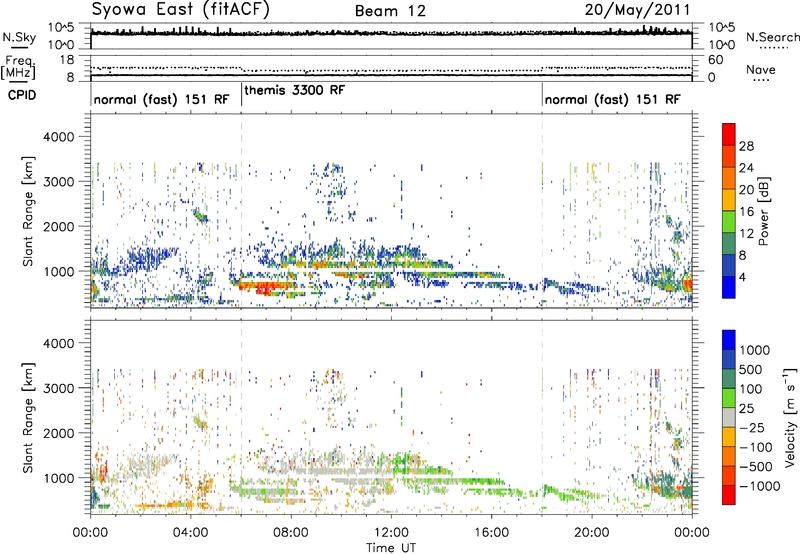
Task: Click the power panel 'Slant Range [km]' label
Action: click(x=28, y=211)
